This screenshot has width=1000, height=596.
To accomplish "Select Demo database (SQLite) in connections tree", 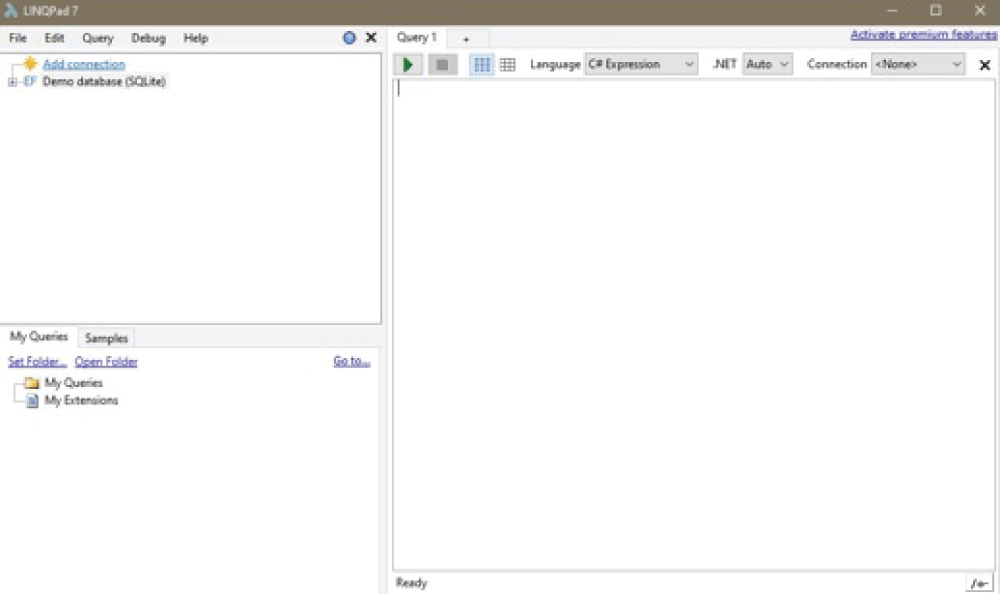I will [x=104, y=82].
